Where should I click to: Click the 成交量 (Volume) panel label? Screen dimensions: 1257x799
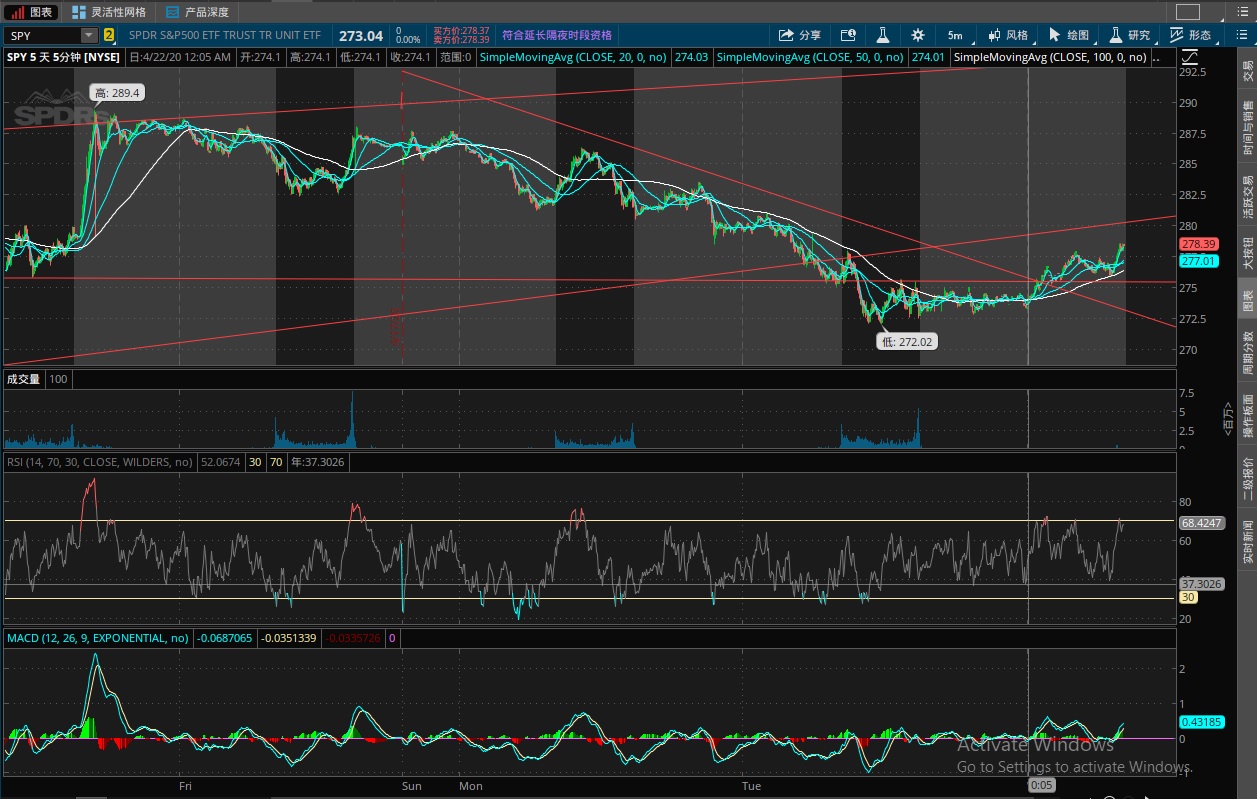24,379
